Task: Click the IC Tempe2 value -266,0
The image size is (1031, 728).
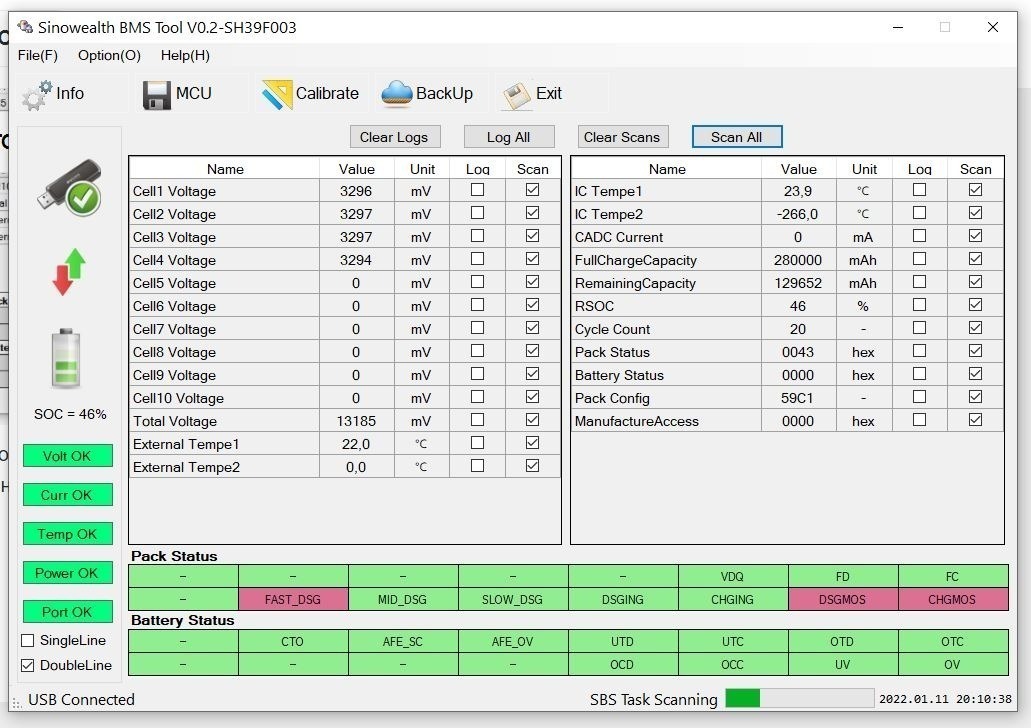Action: 798,214
